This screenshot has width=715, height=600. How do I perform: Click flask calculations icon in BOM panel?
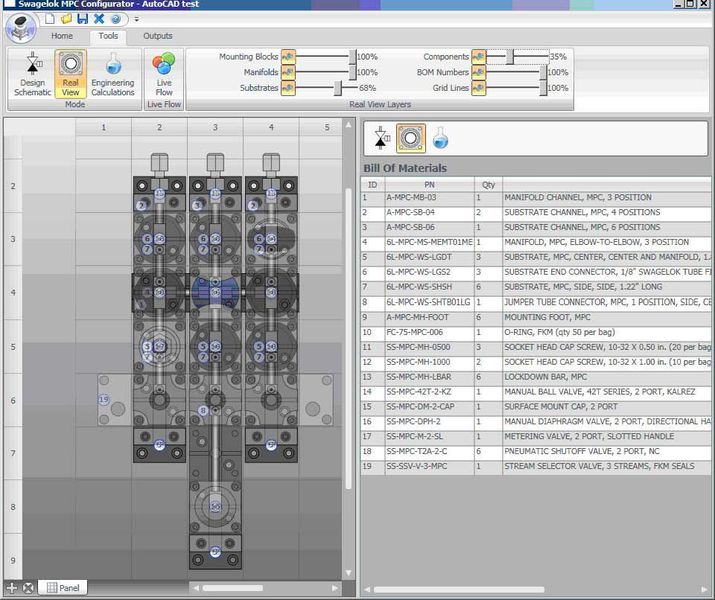click(440, 138)
